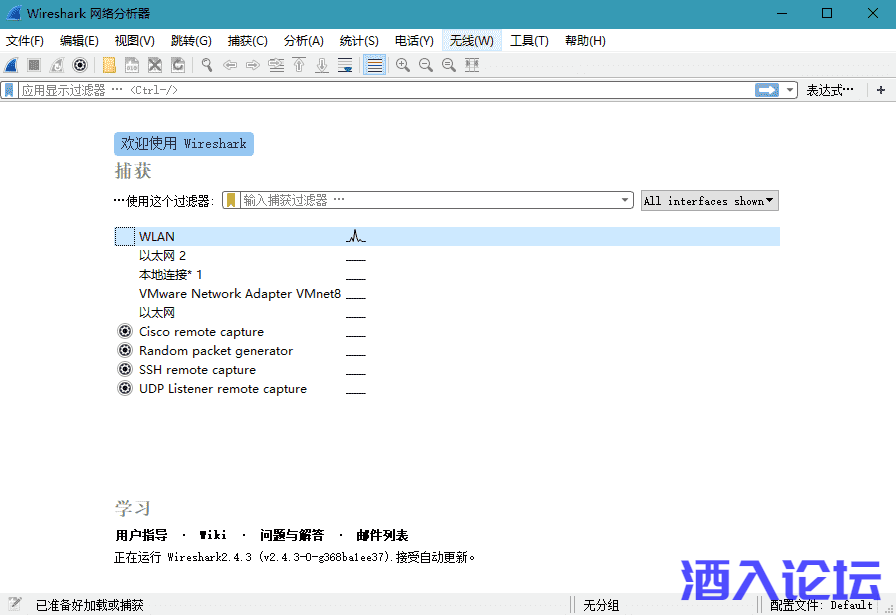Click the reload capture file icon
Image resolution: width=896 pixels, height=615 pixels.
click(178, 65)
